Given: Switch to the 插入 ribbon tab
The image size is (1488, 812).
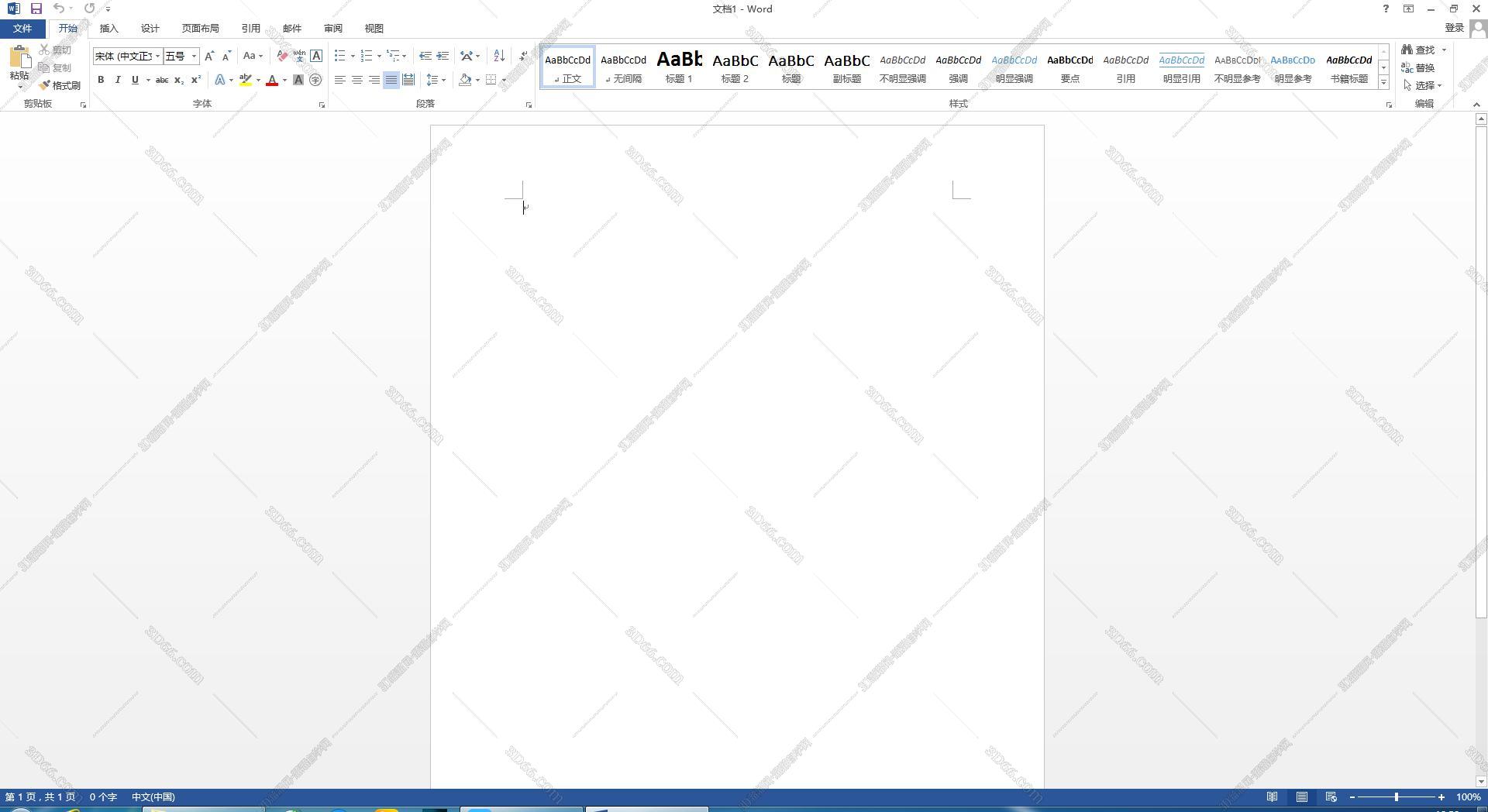Looking at the screenshot, I should [108, 28].
